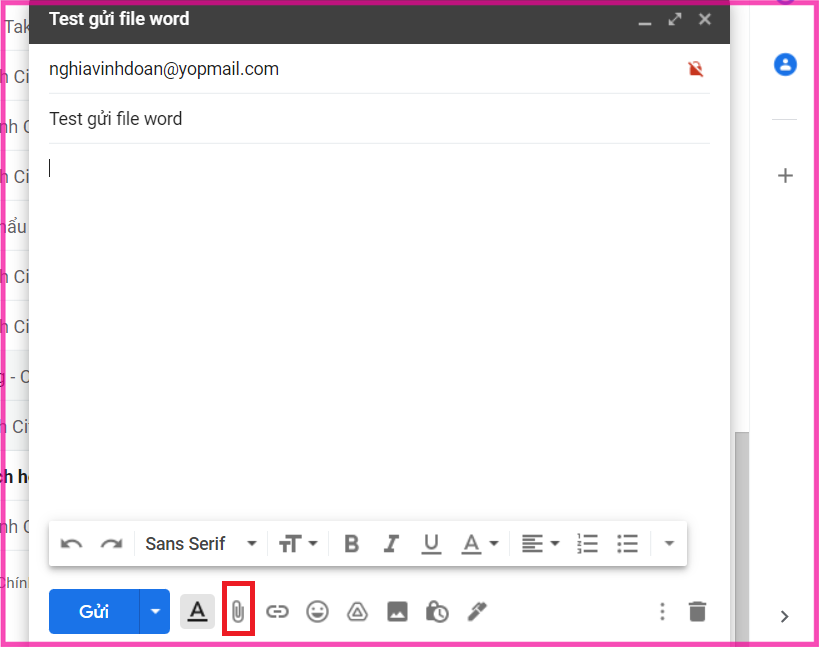Screen dimensions: 819x647
Task: Click the red encryption lock icon
Action: tap(695, 68)
